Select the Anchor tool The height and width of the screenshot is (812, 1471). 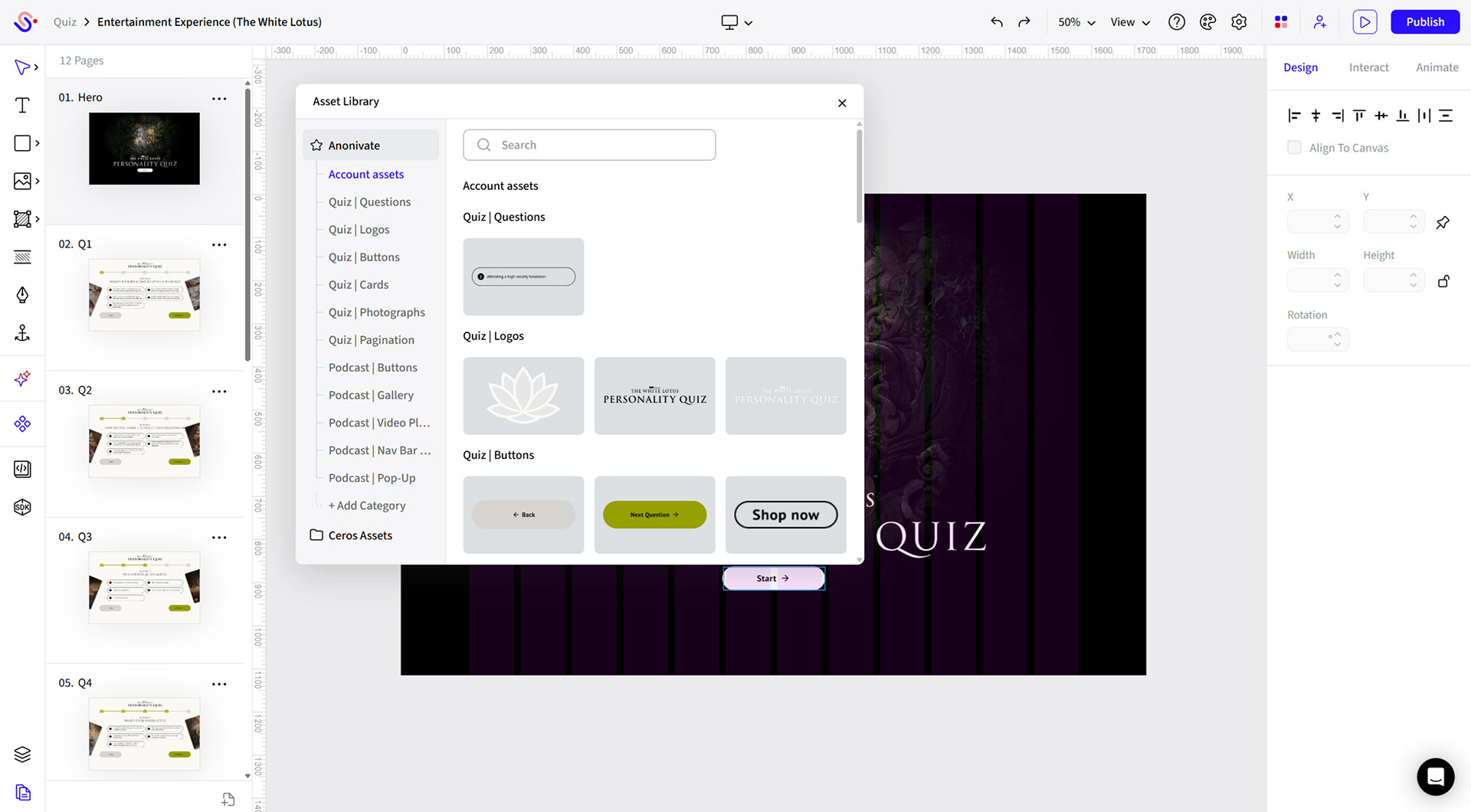point(22,333)
